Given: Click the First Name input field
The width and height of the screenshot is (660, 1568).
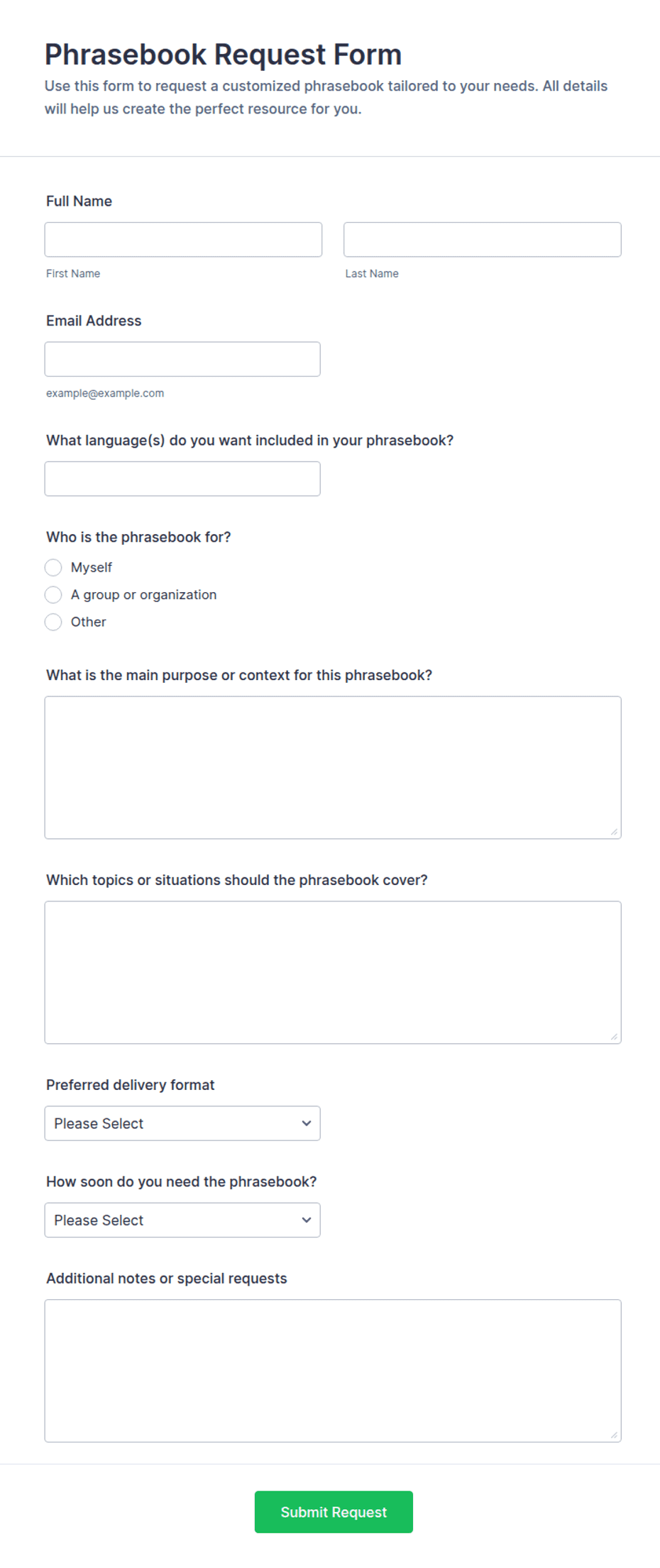Looking at the screenshot, I should (x=183, y=240).
